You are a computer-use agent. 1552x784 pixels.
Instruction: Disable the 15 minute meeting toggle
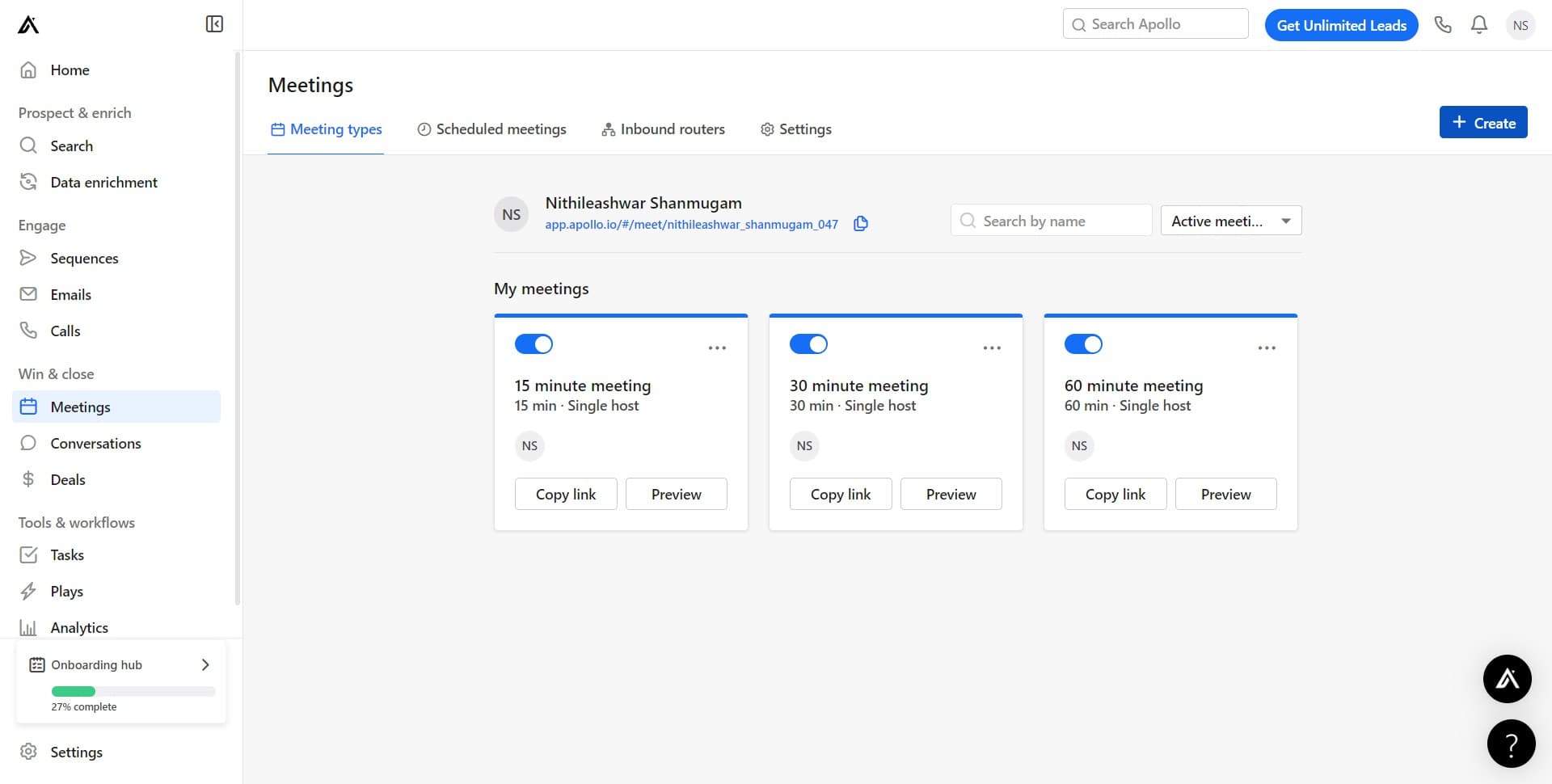533,344
